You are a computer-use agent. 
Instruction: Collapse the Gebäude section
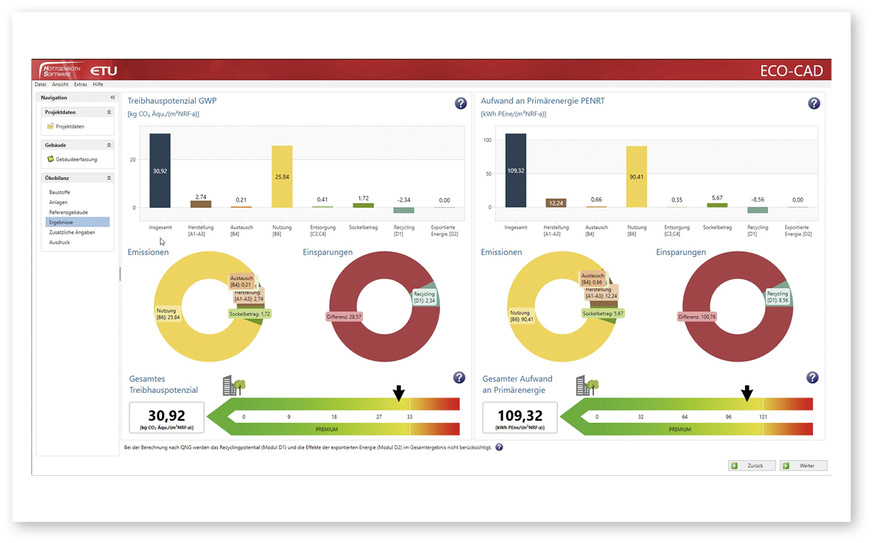pyautogui.click(x=109, y=145)
